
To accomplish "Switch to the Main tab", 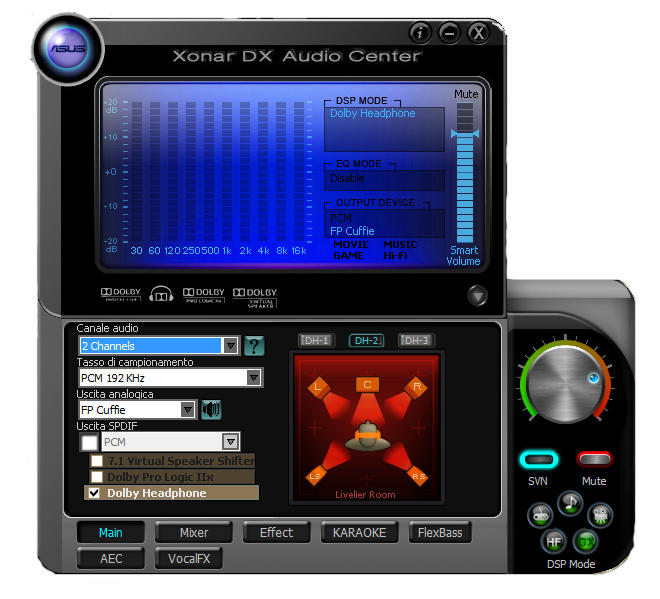I will click(111, 532).
